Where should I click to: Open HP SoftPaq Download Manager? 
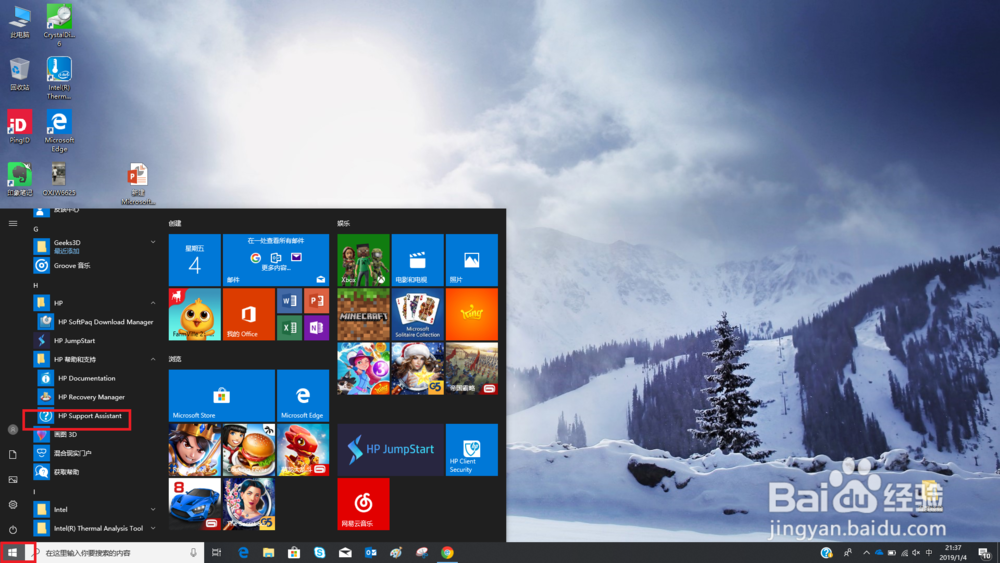(x=105, y=322)
